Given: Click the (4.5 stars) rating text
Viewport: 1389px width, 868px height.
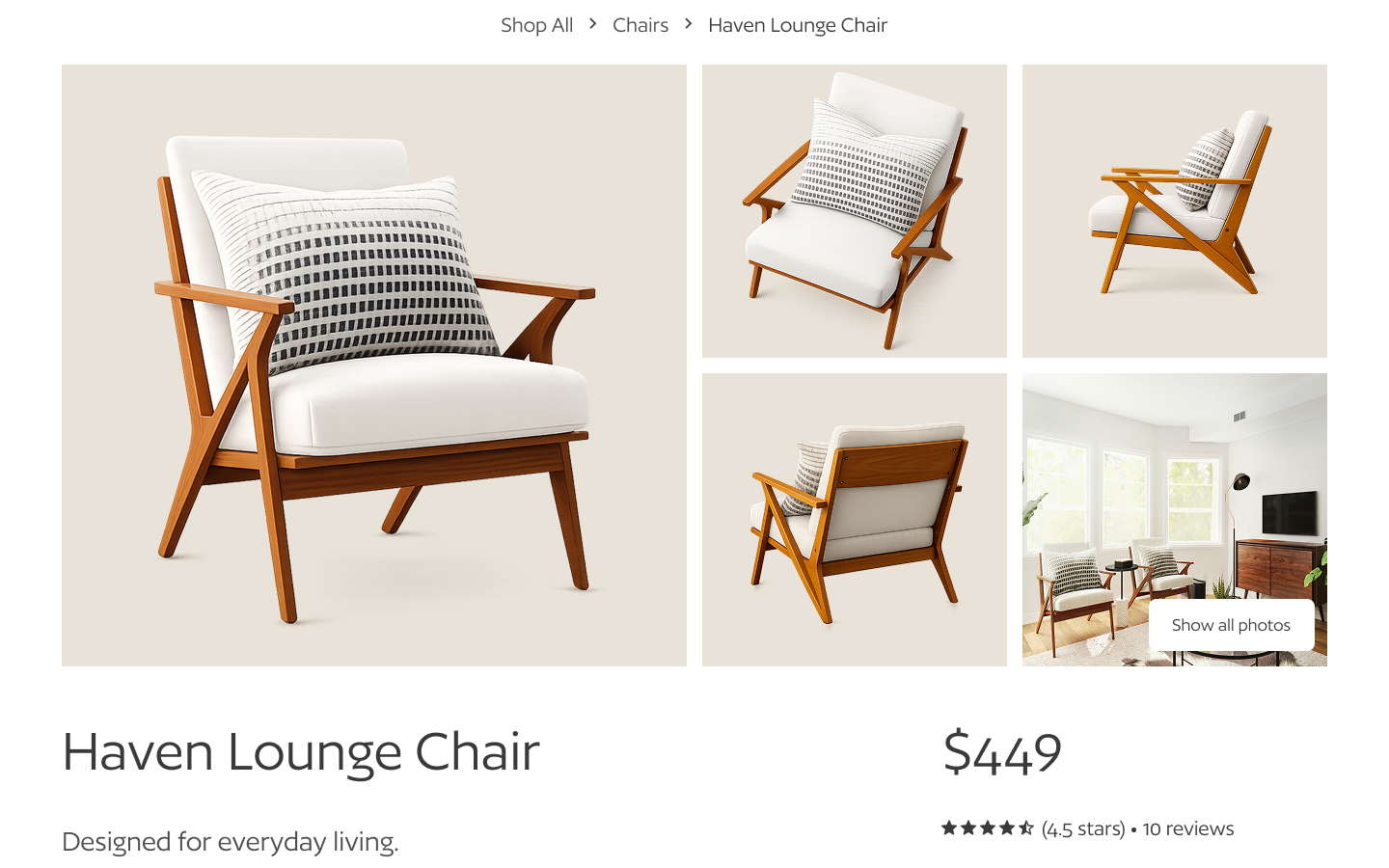Looking at the screenshot, I should pos(1083,828).
